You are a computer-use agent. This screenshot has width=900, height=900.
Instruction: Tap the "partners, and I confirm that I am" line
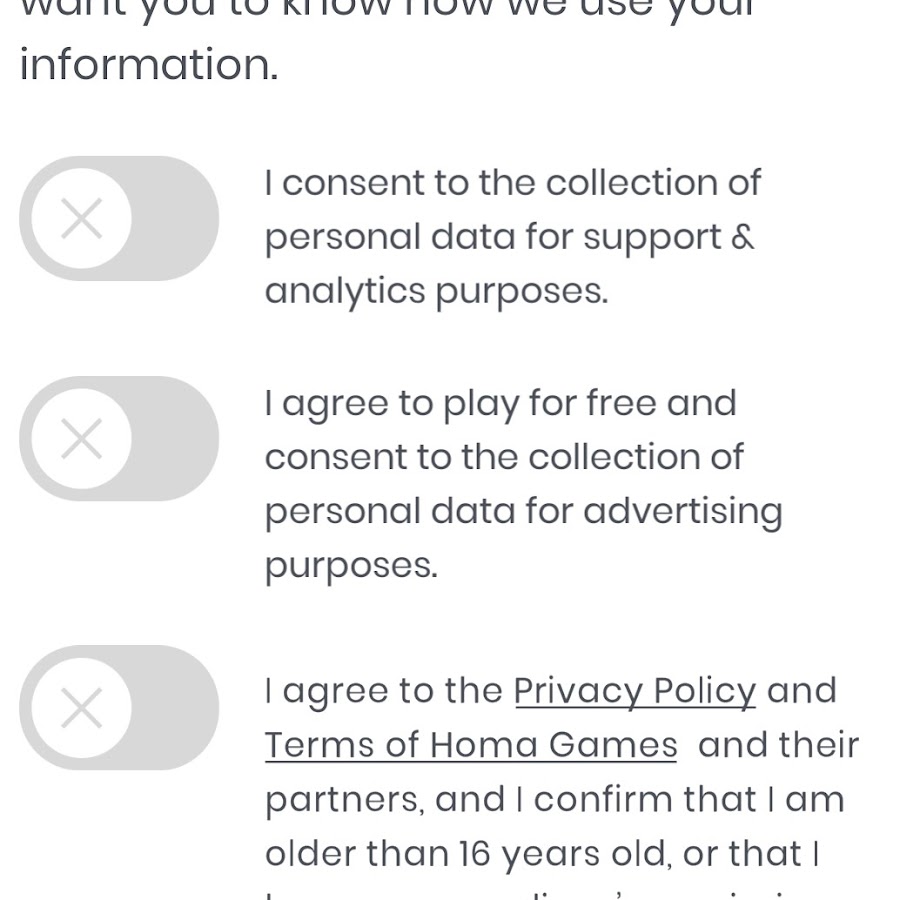point(554,799)
